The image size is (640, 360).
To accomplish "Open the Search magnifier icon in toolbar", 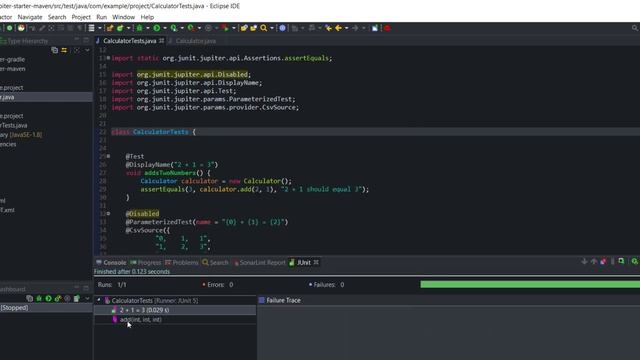I will coord(264,28).
